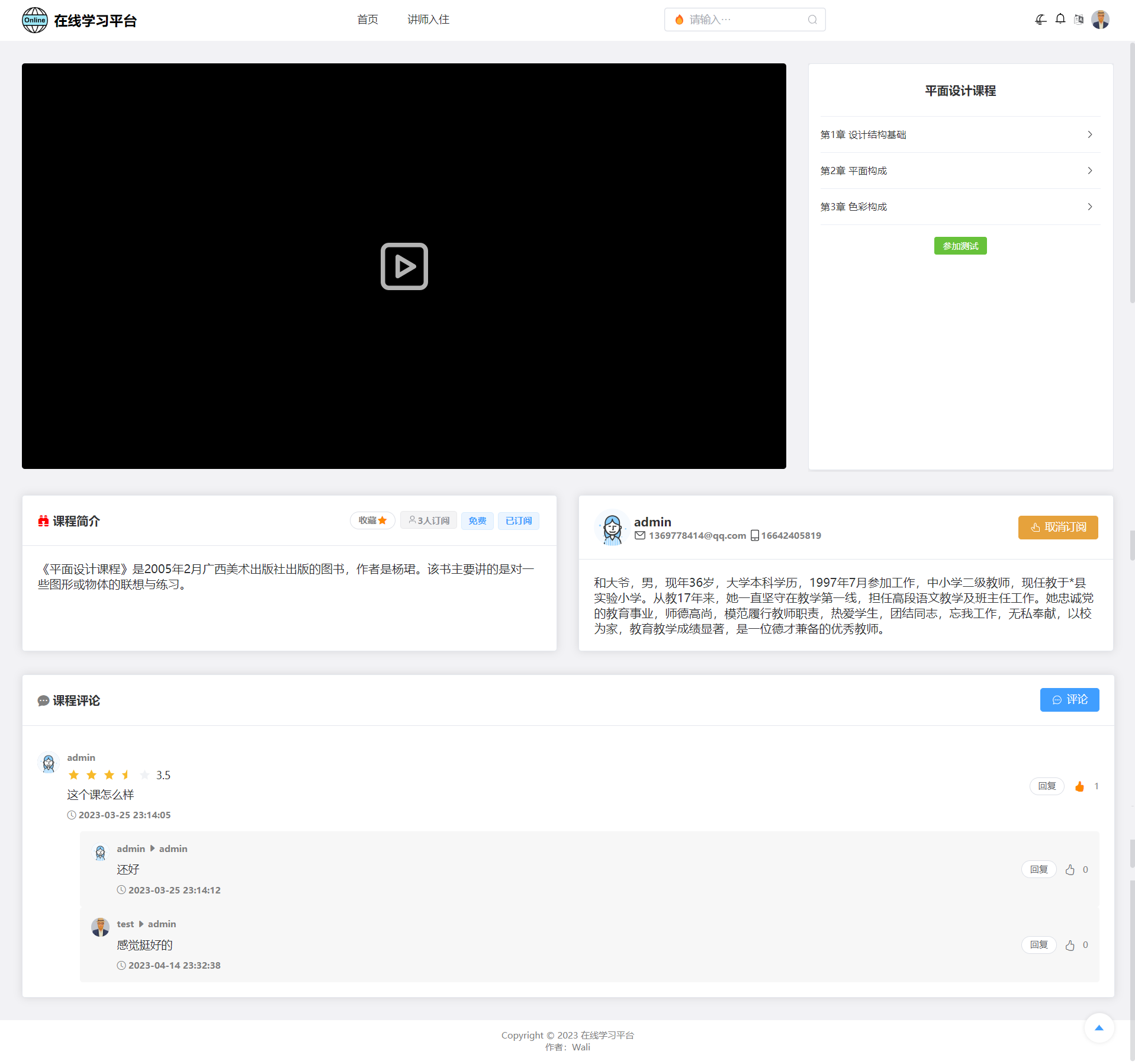The height and width of the screenshot is (1064, 1135).
Task: Reply to the 还好 comment
Action: (x=1038, y=870)
